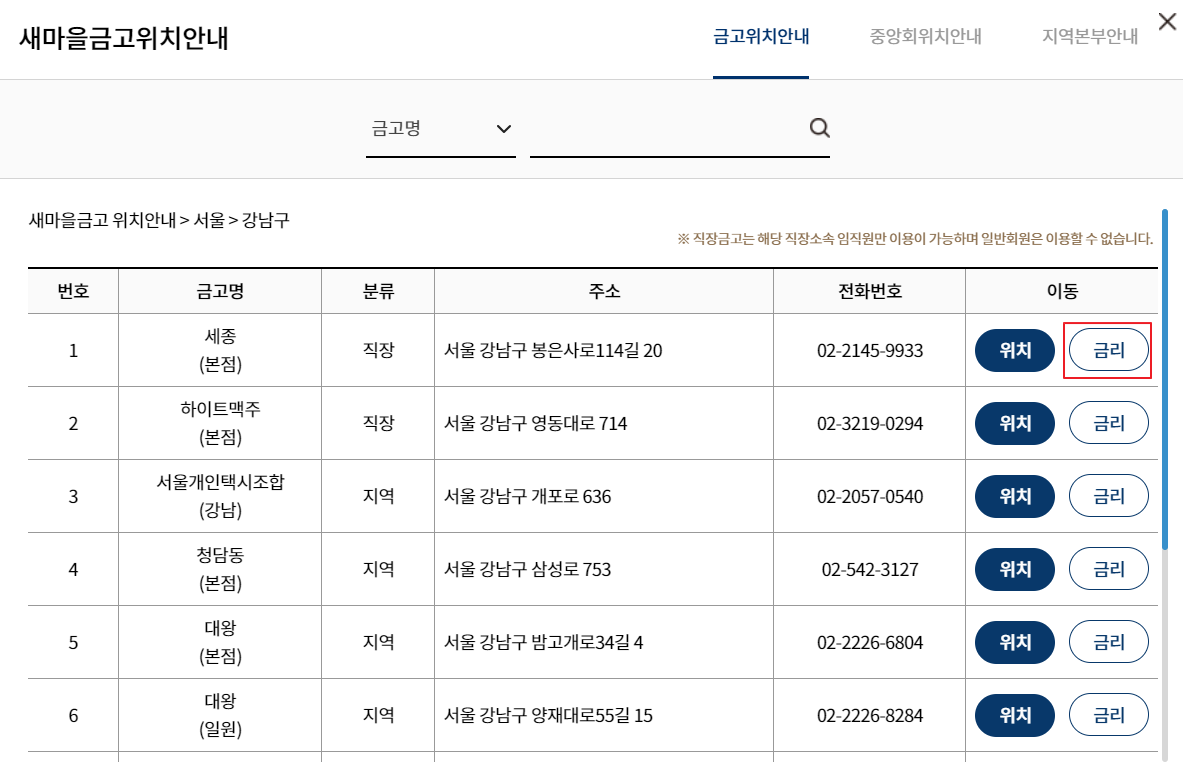1183x762 pixels.
Task: Click the 분류 column header
Action: pos(378,291)
